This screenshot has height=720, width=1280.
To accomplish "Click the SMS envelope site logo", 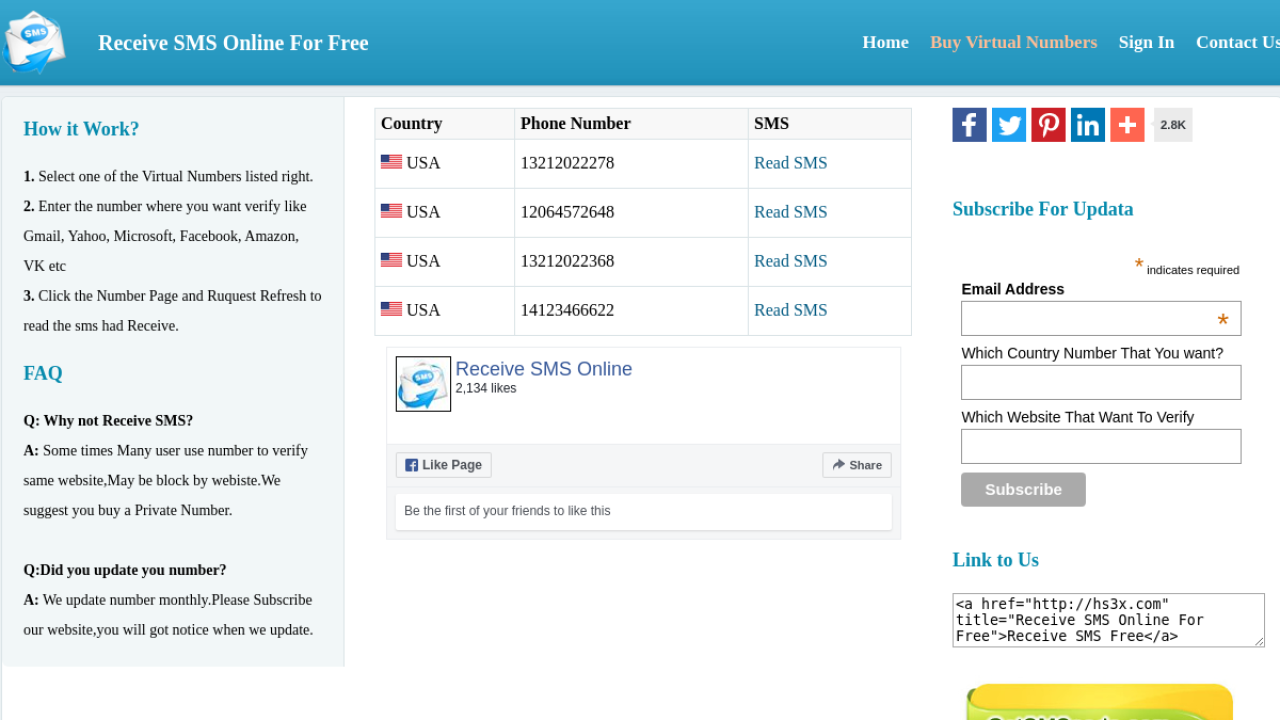I will click(33, 42).
